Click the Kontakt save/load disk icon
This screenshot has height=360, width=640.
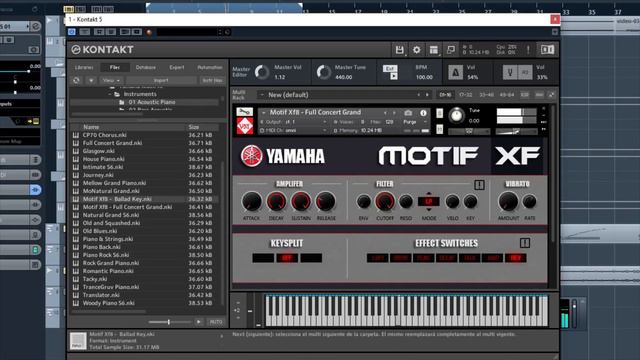coord(399,50)
